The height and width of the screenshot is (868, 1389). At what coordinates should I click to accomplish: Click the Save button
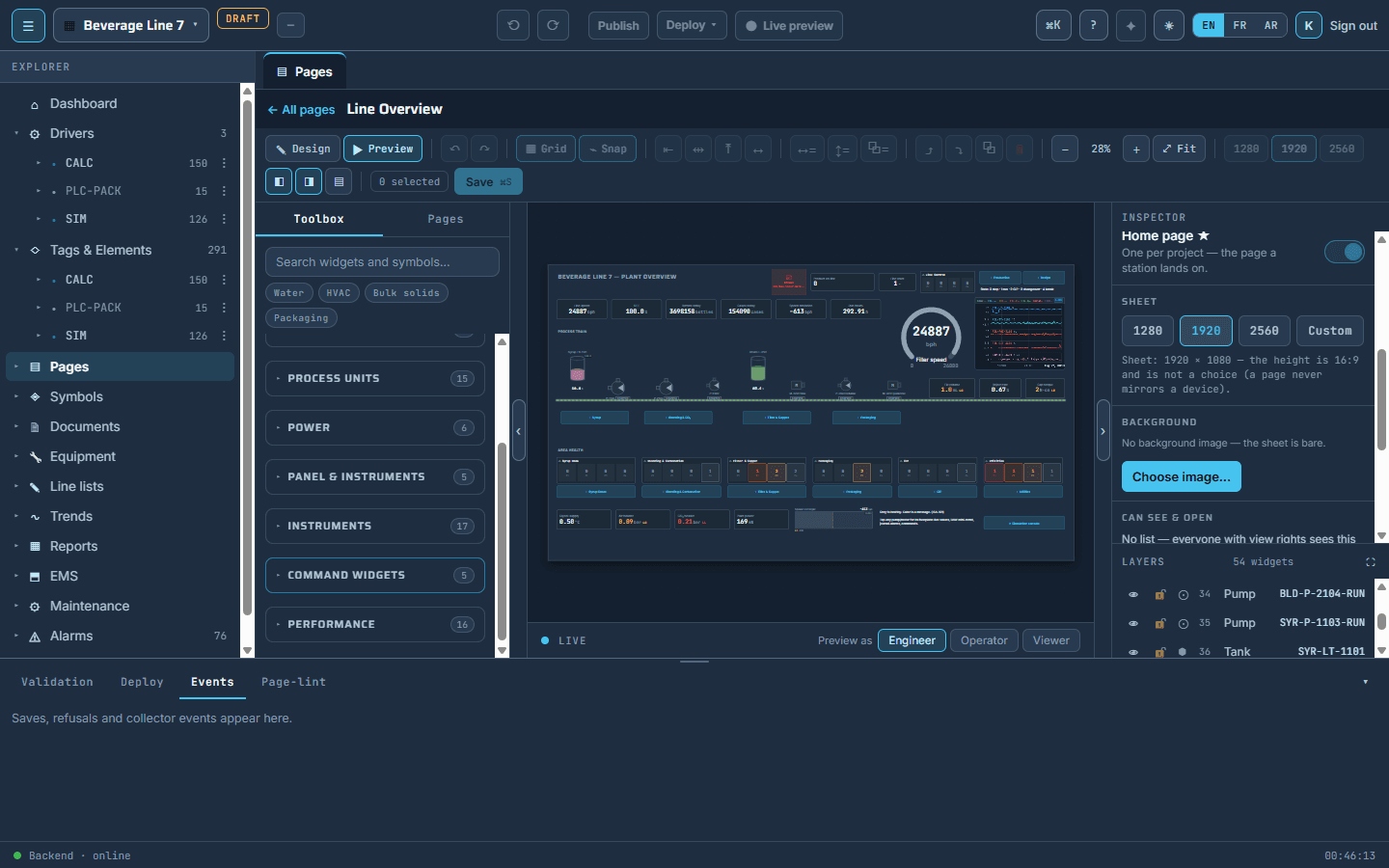488,181
